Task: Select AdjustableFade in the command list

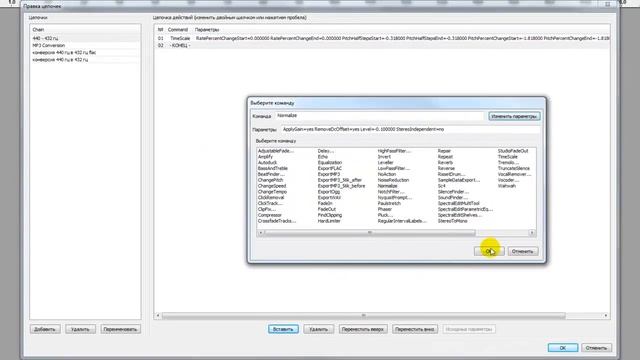Action: click(x=276, y=151)
